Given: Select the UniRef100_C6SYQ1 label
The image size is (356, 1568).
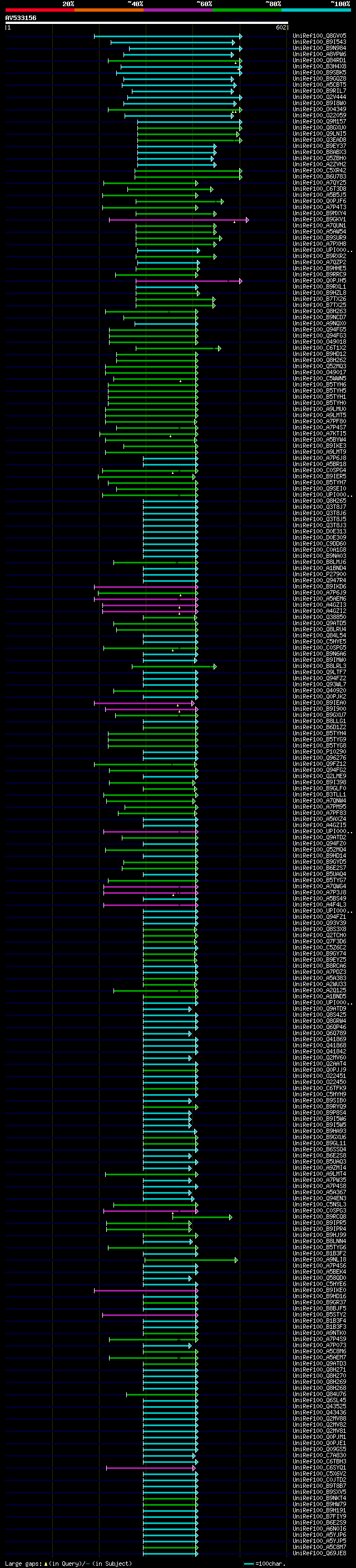Looking at the screenshot, I should 319,1467.
